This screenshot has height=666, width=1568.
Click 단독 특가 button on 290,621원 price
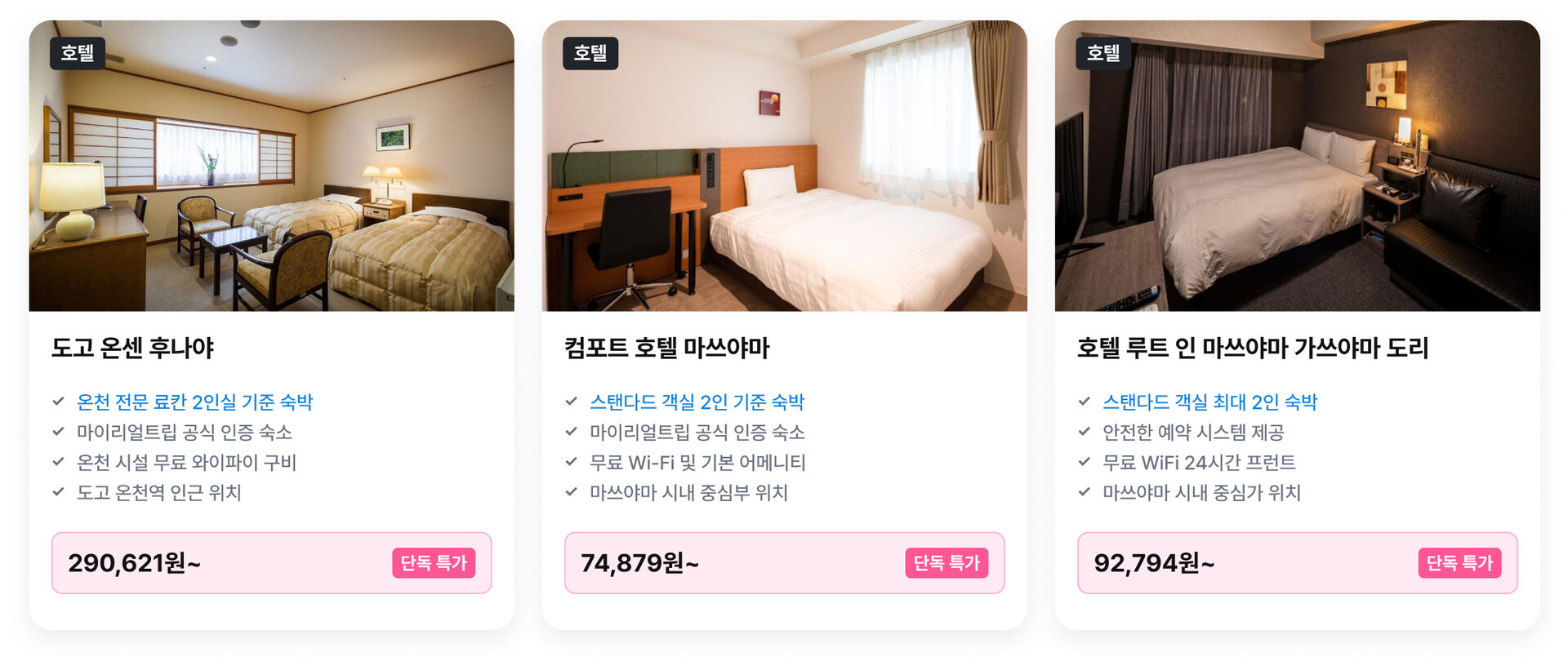[434, 563]
